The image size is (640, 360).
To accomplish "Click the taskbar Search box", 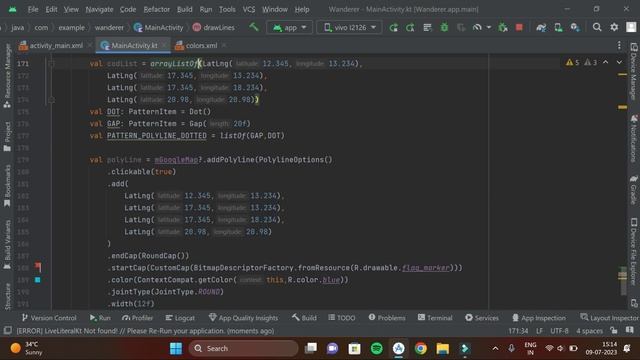I will (243, 348).
